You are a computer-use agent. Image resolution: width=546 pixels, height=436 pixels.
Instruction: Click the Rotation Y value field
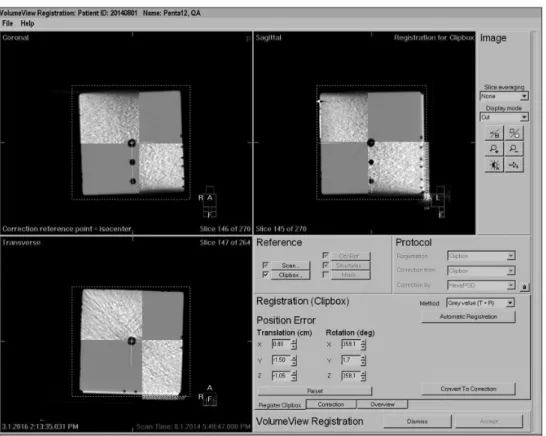click(351, 360)
